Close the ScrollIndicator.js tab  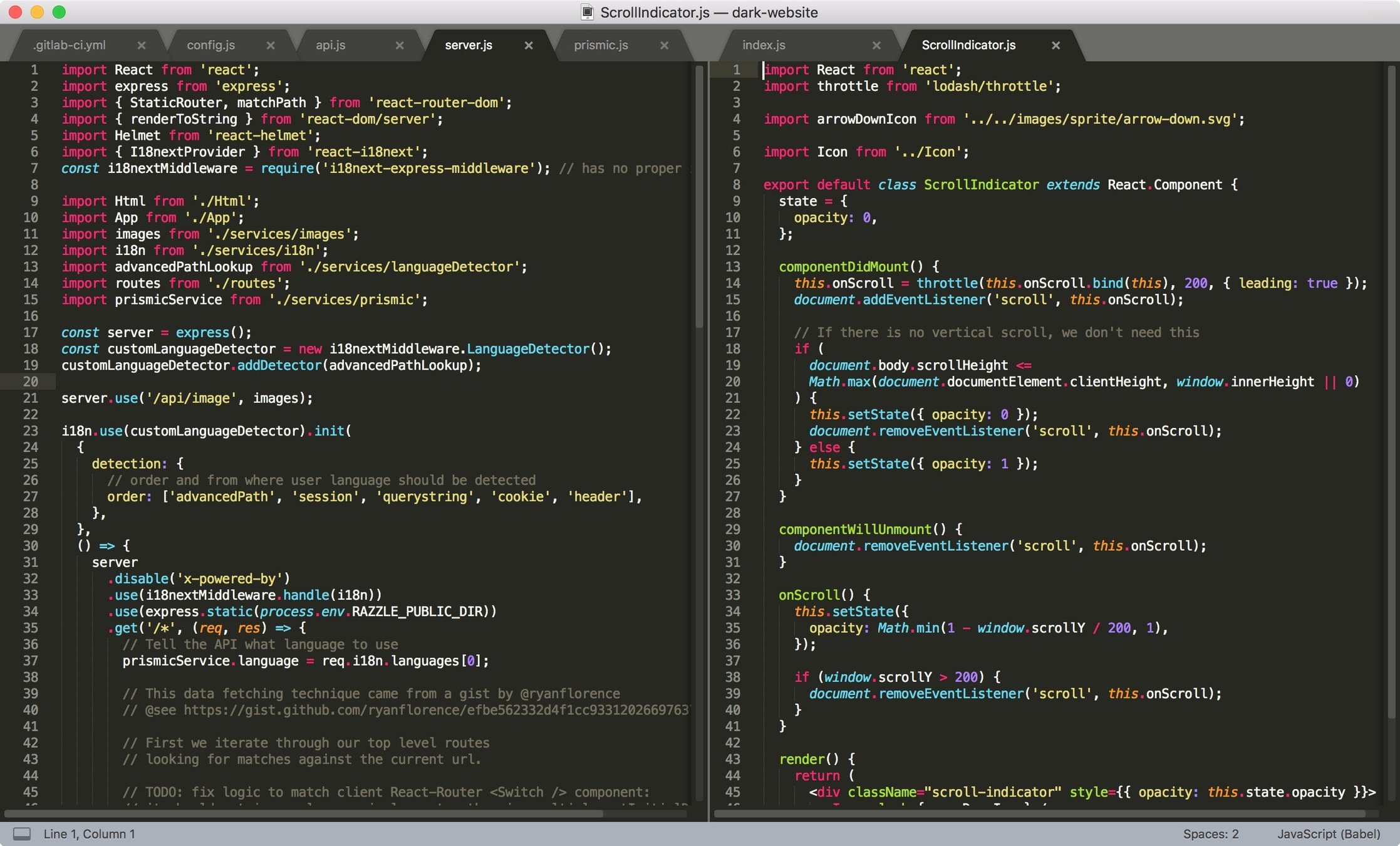point(1056,45)
